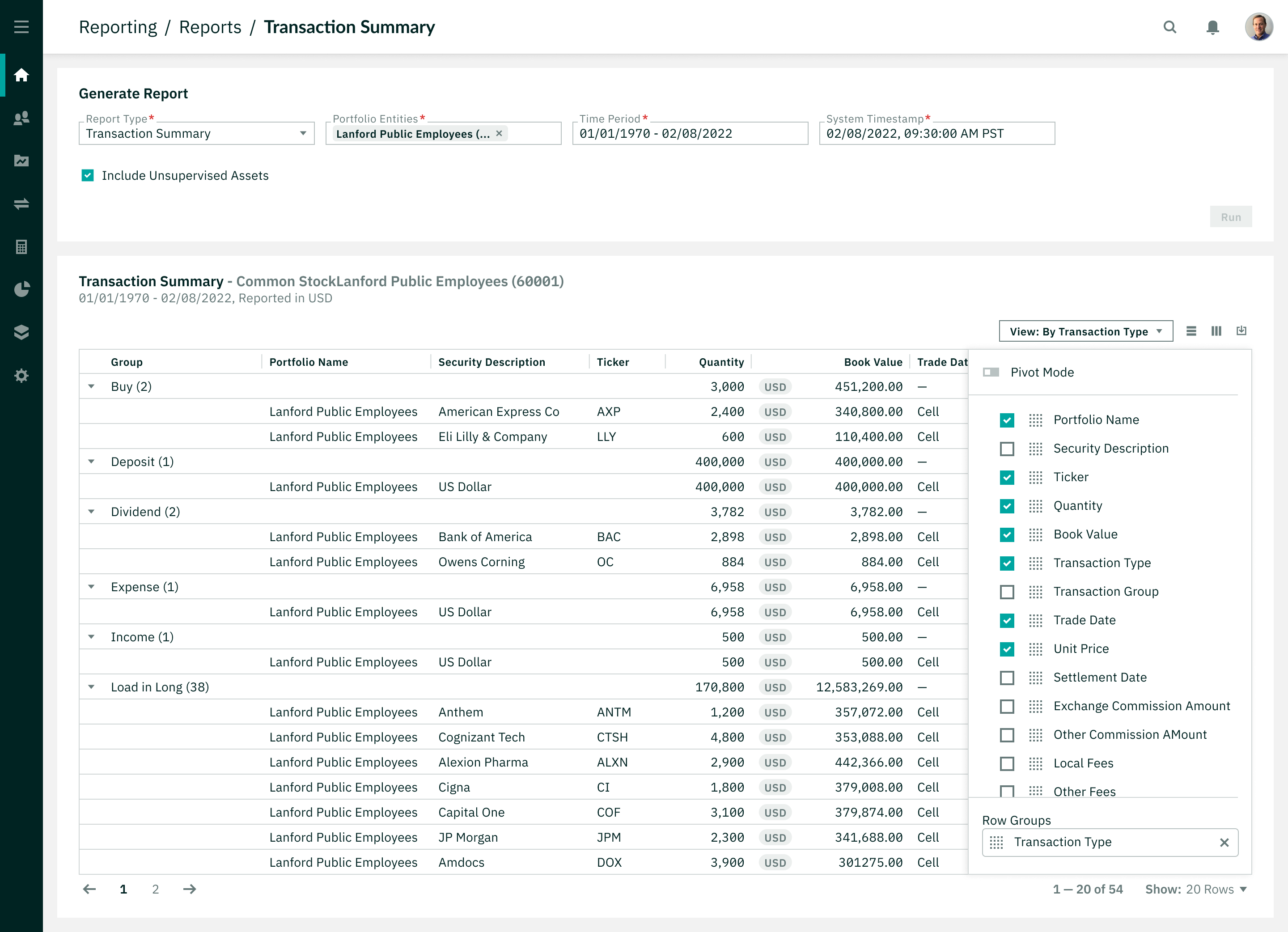Collapse the Load in Long group
The height and width of the screenshot is (932, 1288).
point(91,687)
